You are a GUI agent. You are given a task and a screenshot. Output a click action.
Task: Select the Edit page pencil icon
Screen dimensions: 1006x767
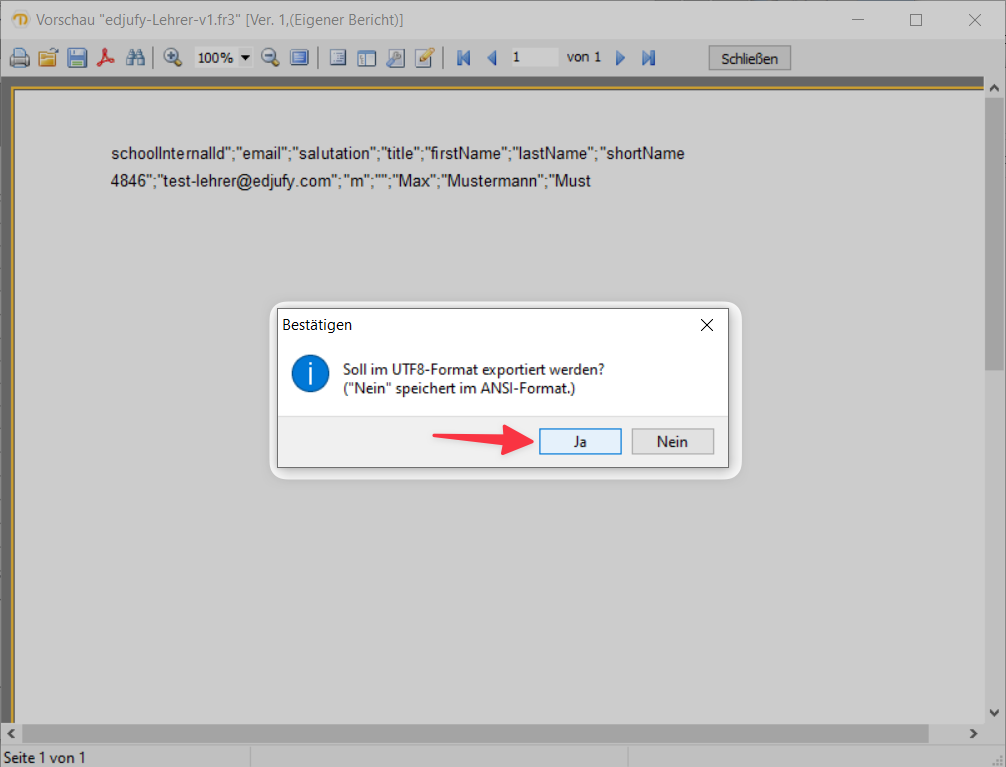coord(424,57)
